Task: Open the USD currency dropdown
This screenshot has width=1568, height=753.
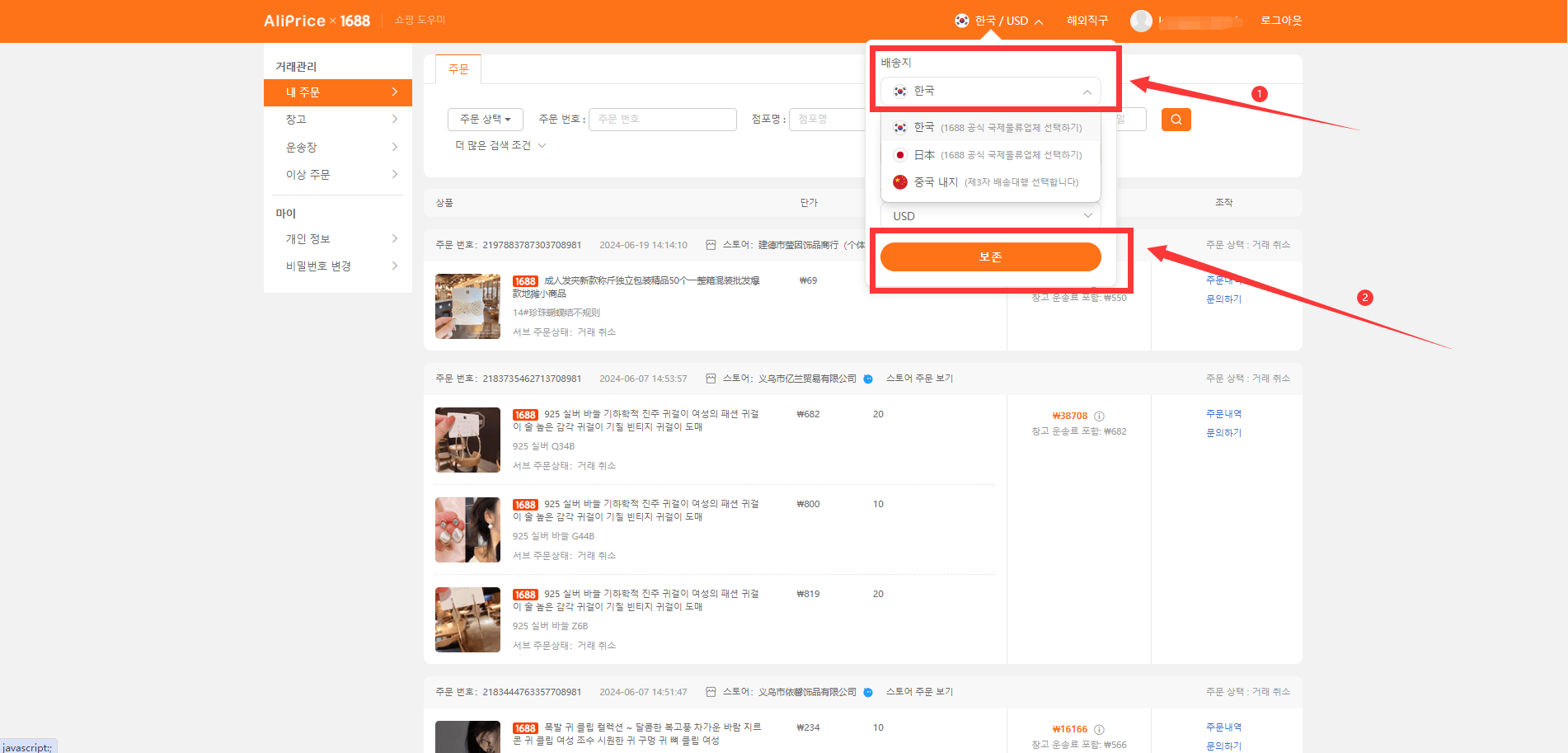Action: click(x=991, y=216)
